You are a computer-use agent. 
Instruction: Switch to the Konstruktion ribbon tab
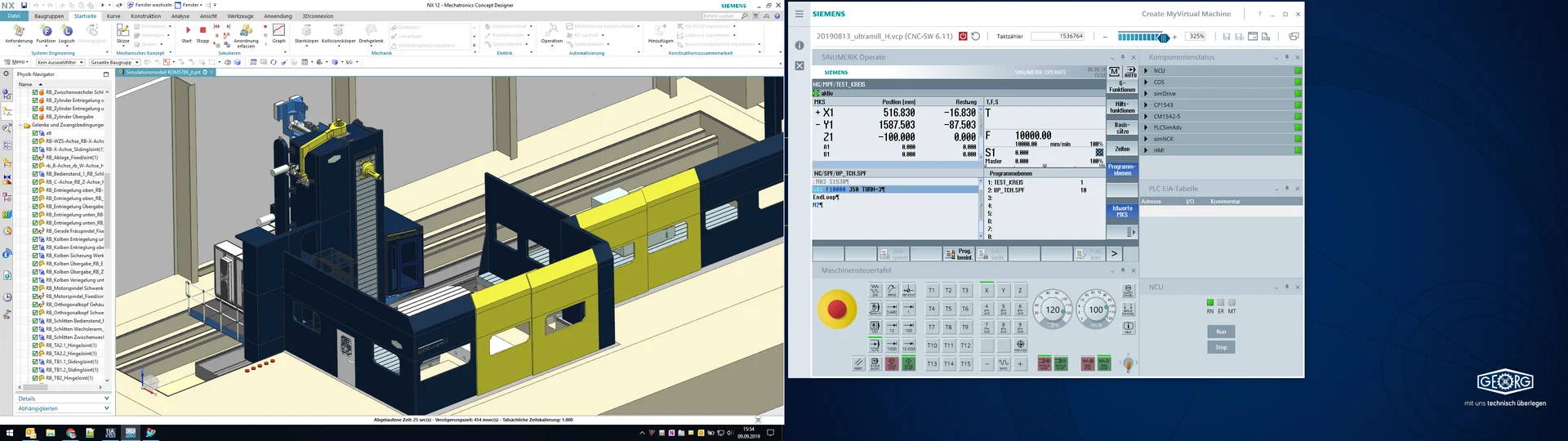[x=146, y=16]
